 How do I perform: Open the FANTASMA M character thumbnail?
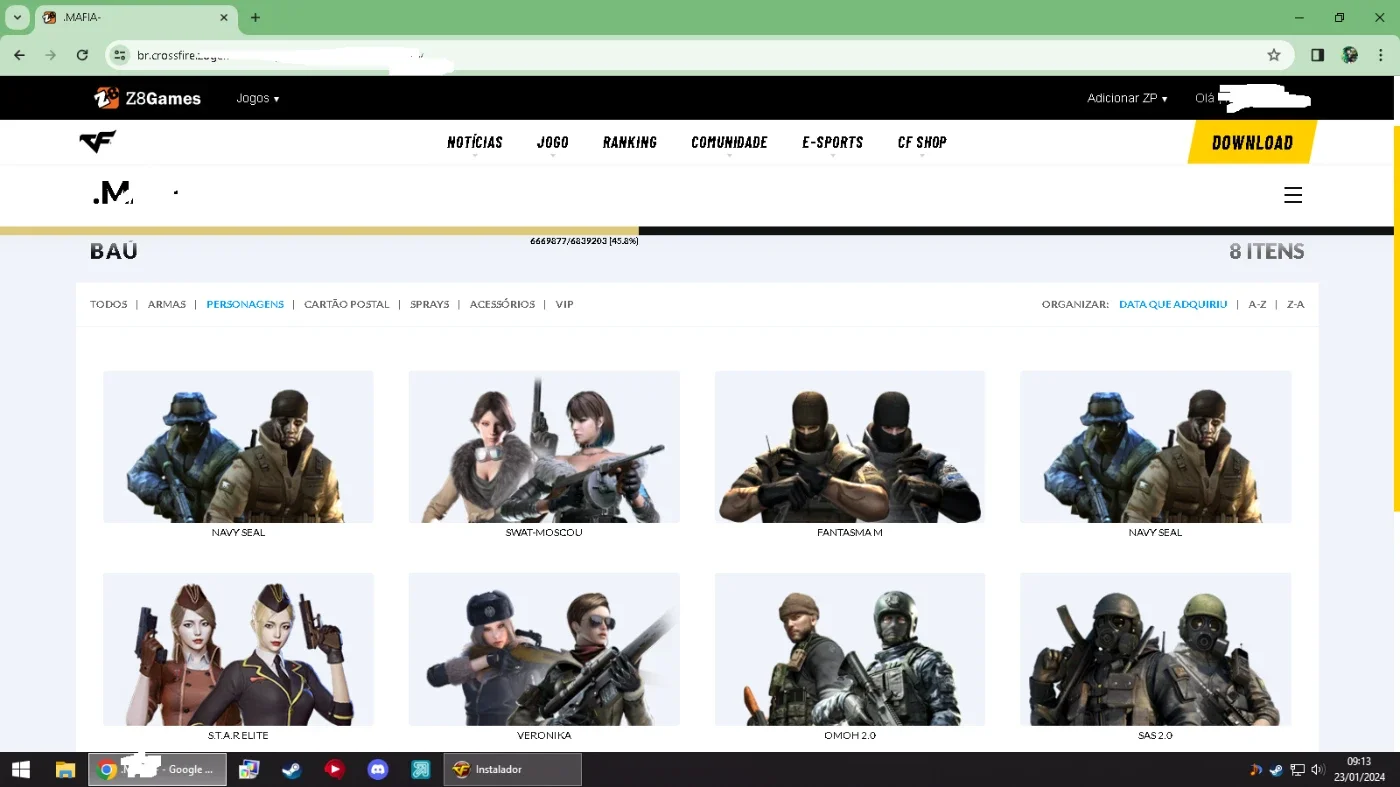[x=850, y=447]
